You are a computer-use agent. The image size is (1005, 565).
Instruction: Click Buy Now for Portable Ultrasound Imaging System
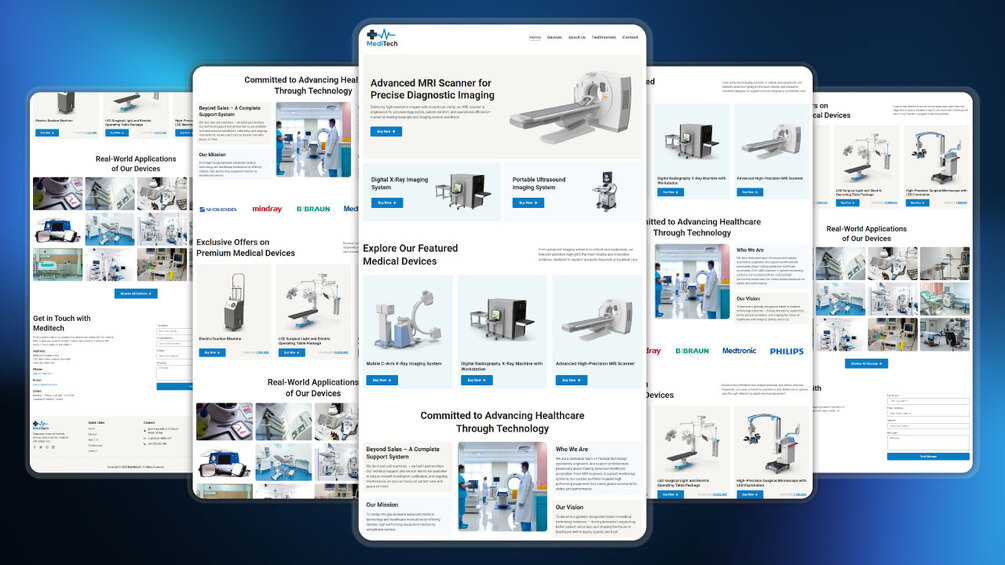point(528,202)
